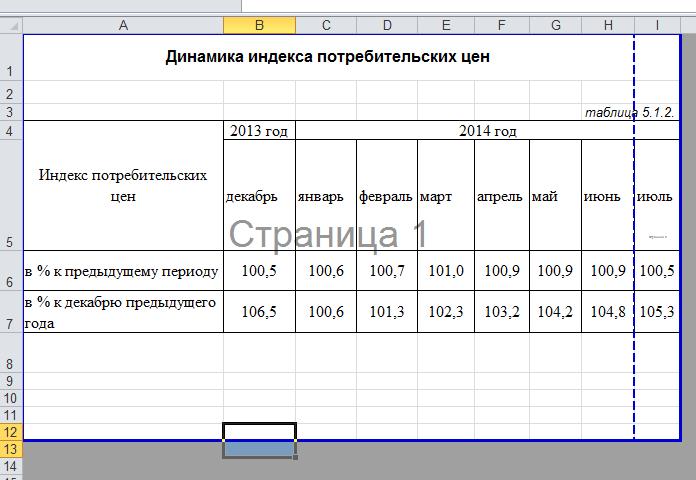Image resolution: width=696 pixels, height=480 pixels.
Task: Select 'в % к предыдущему периоду' label cell
Action: [x=123, y=271]
